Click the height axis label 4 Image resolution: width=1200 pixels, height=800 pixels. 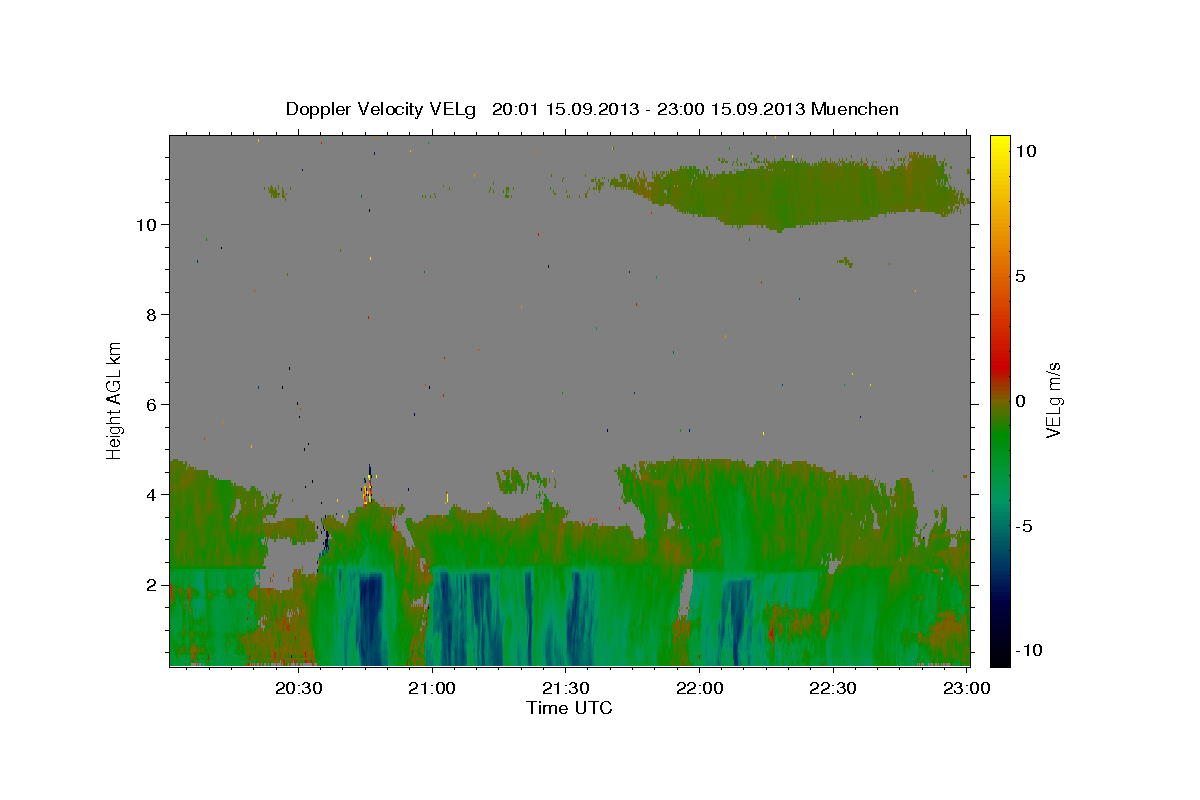(x=149, y=494)
